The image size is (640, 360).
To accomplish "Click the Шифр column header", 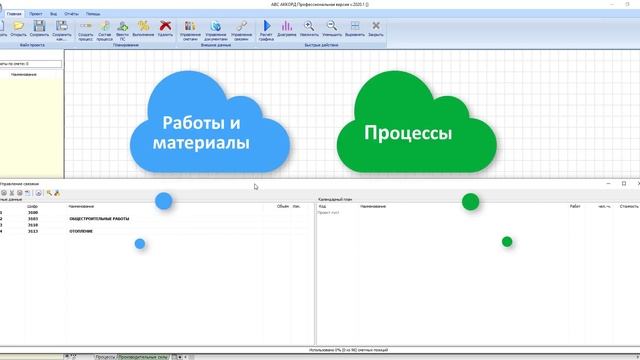I will click(33, 207).
